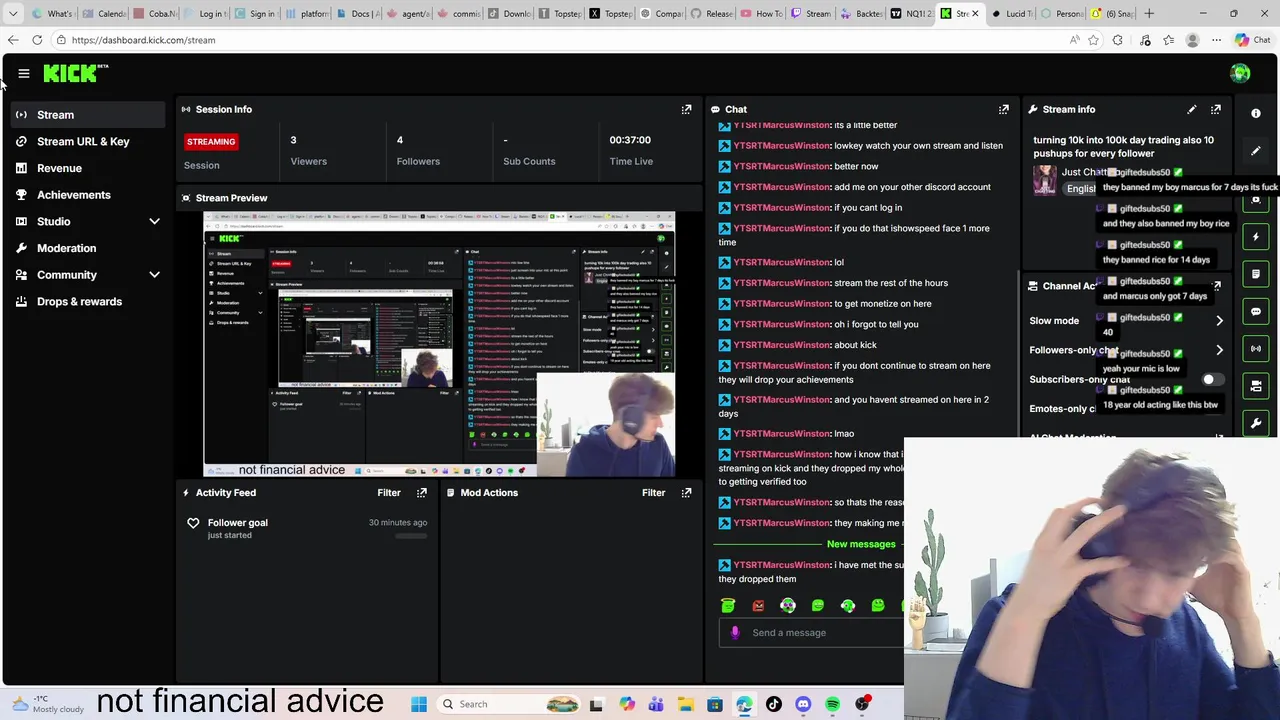The width and height of the screenshot is (1280, 720).
Task: Click the lightning bolt icon in right rail
Action: click(1256, 237)
